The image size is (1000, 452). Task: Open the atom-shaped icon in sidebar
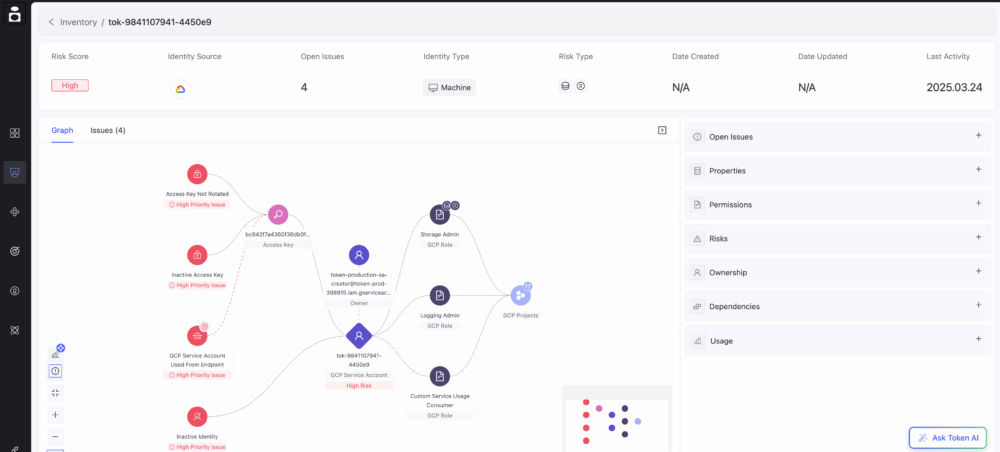pyautogui.click(x=15, y=330)
